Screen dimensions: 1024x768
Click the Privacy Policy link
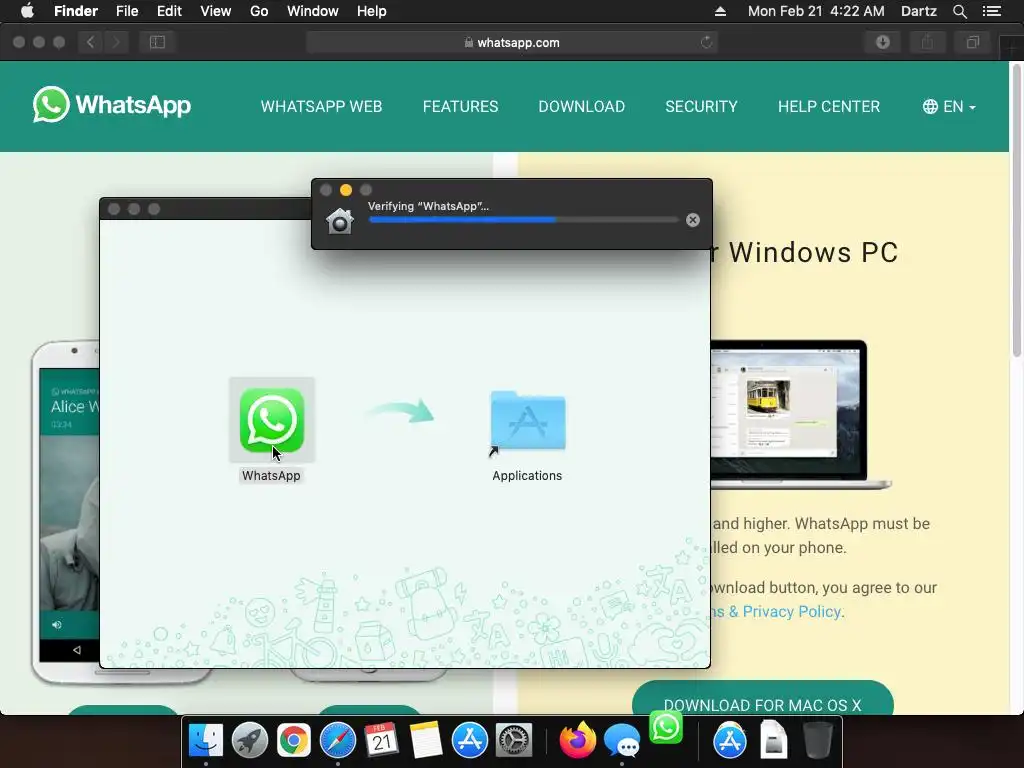click(x=792, y=612)
